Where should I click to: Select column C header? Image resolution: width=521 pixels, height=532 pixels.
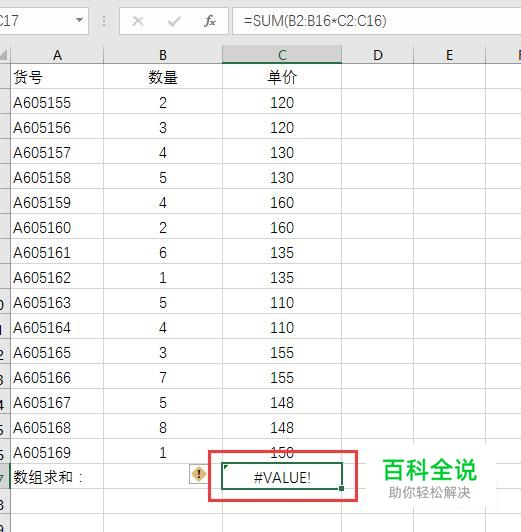(282, 55)
